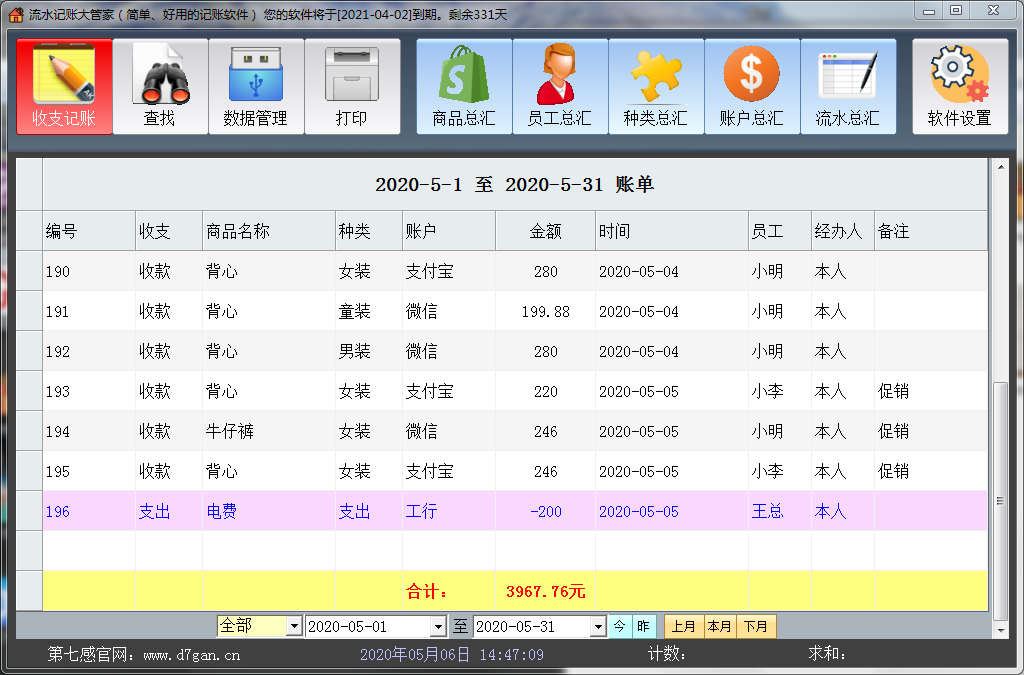Expand the 全部 filter dropdown
1024x675 pixels.
click(x=294, y=626)
